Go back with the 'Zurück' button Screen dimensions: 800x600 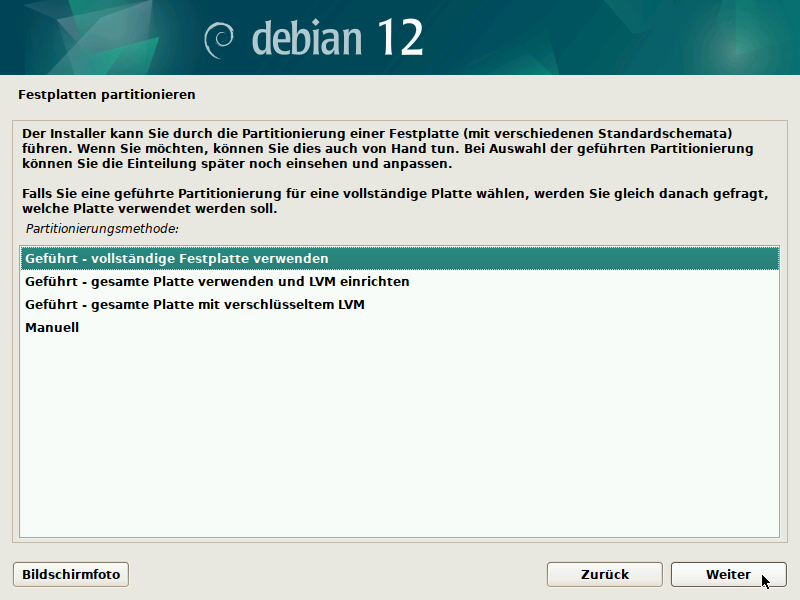(x=604, y=574)
